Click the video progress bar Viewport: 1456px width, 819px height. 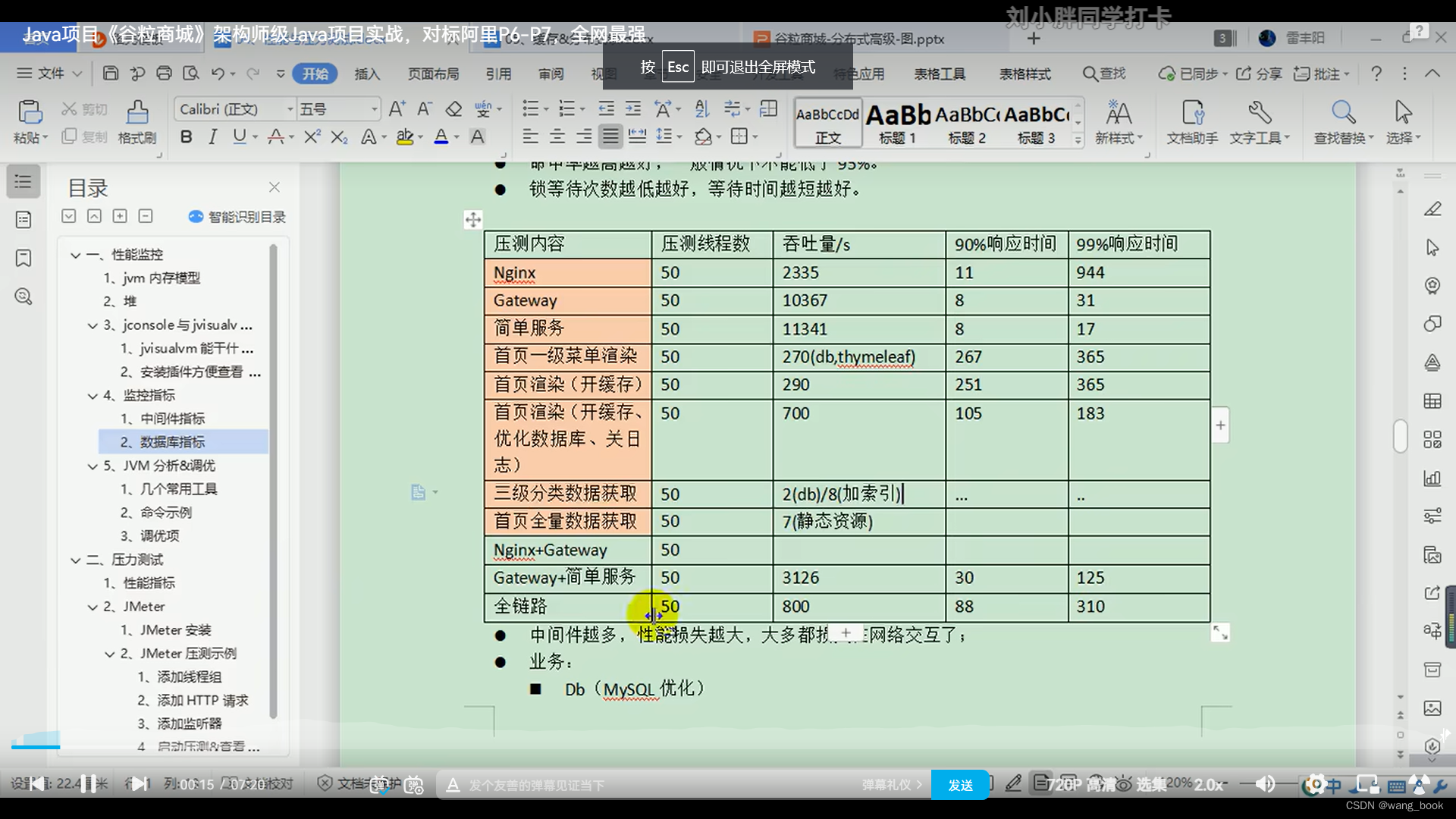click(728, 747)
